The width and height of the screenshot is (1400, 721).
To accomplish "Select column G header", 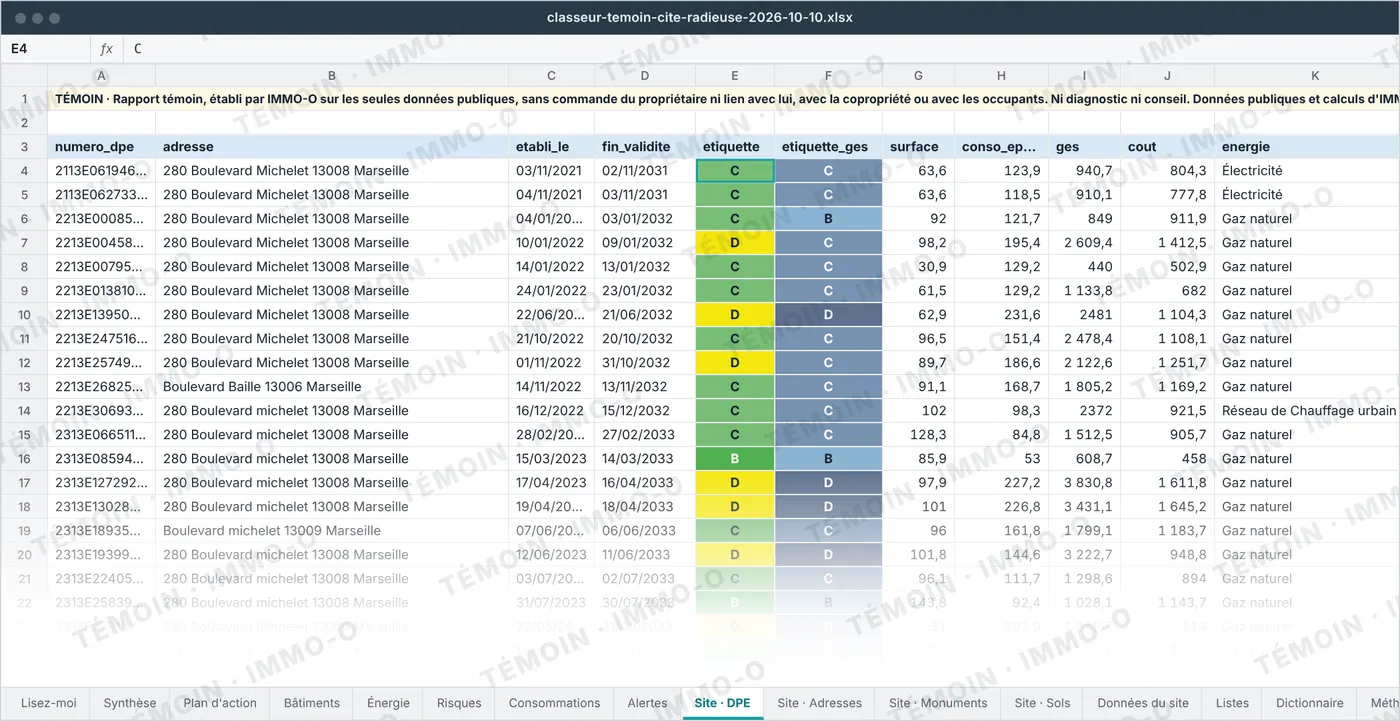I will [x=918, y=75].
